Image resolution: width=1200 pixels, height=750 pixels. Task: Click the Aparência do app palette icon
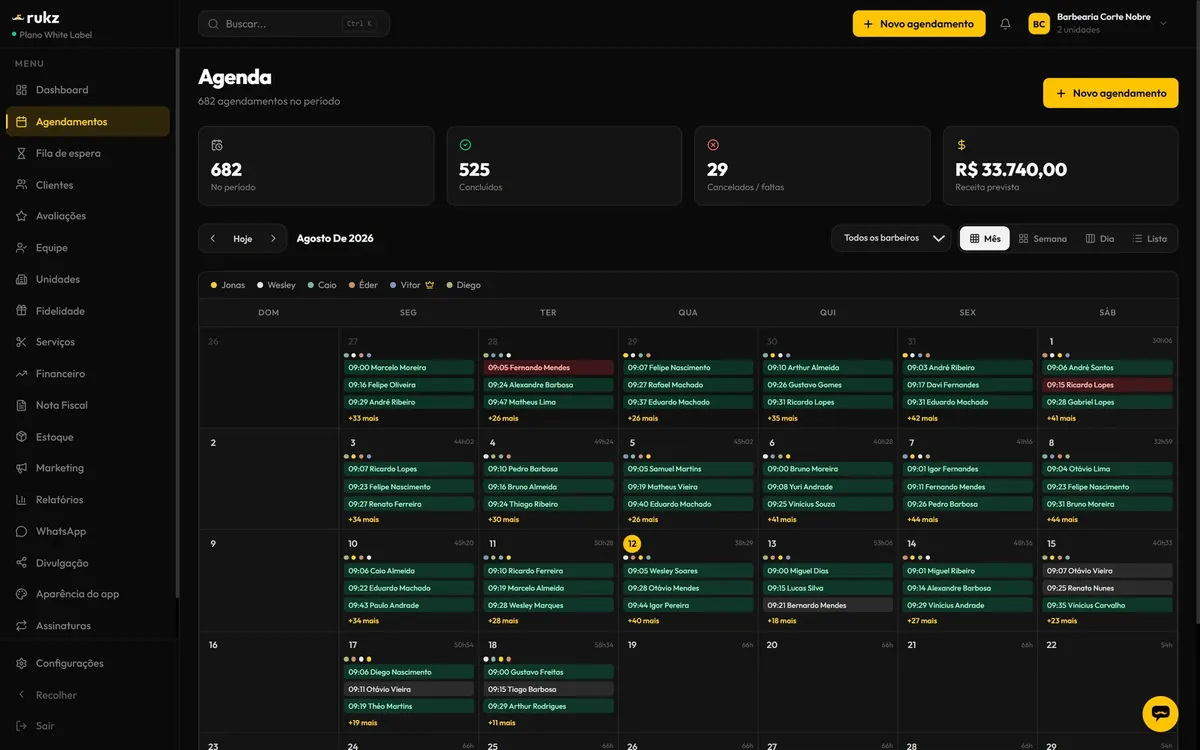(x=22, y=594)
